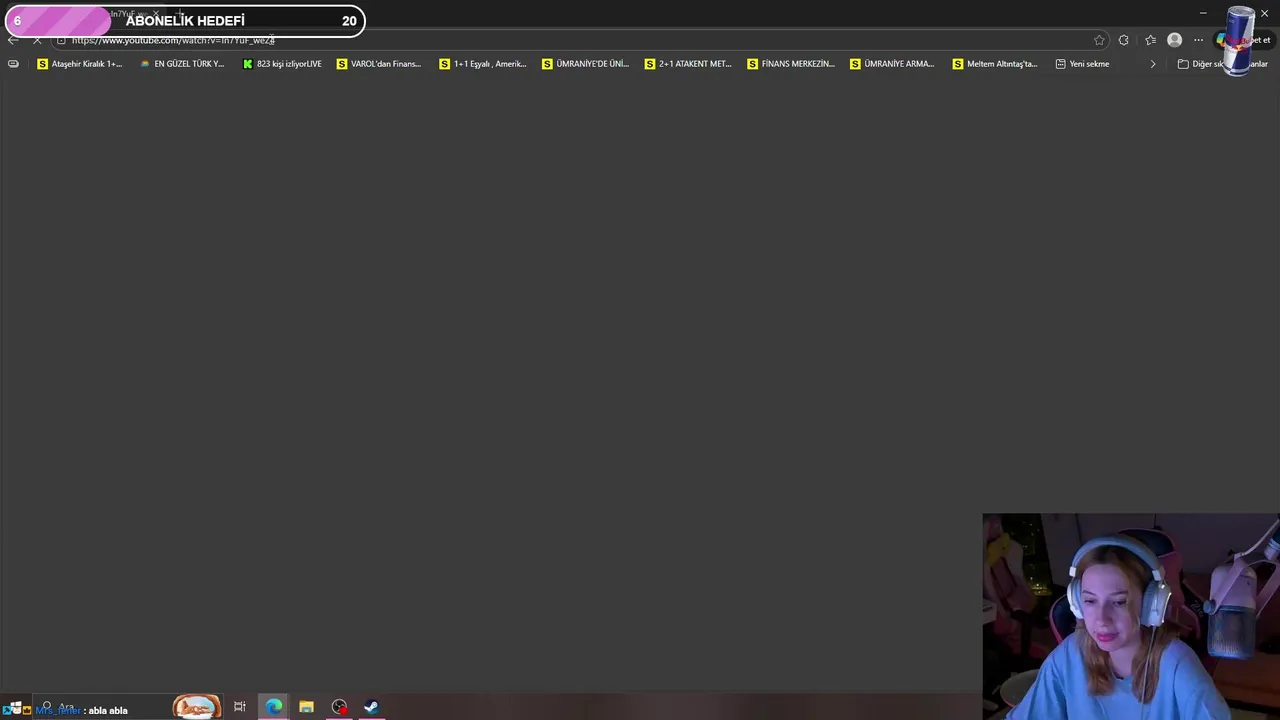Open the 2+1 ATAKENT MET... bookmark

[688, 64]
